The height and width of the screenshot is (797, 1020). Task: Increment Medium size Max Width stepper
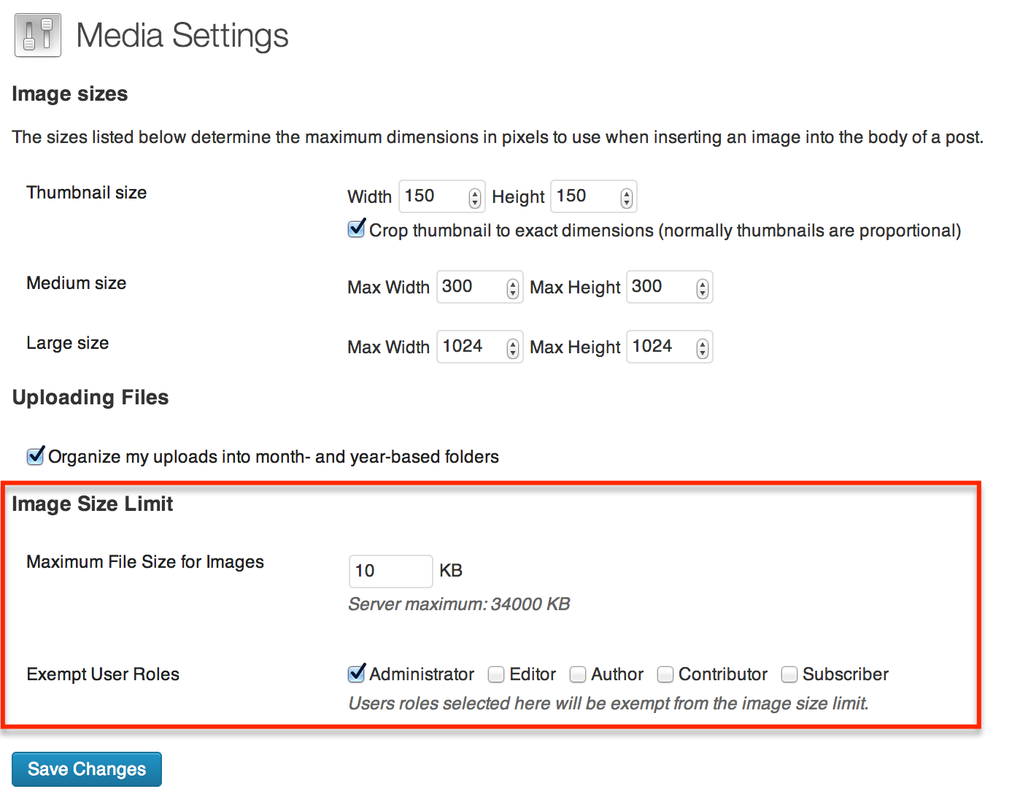pos(511,282)
